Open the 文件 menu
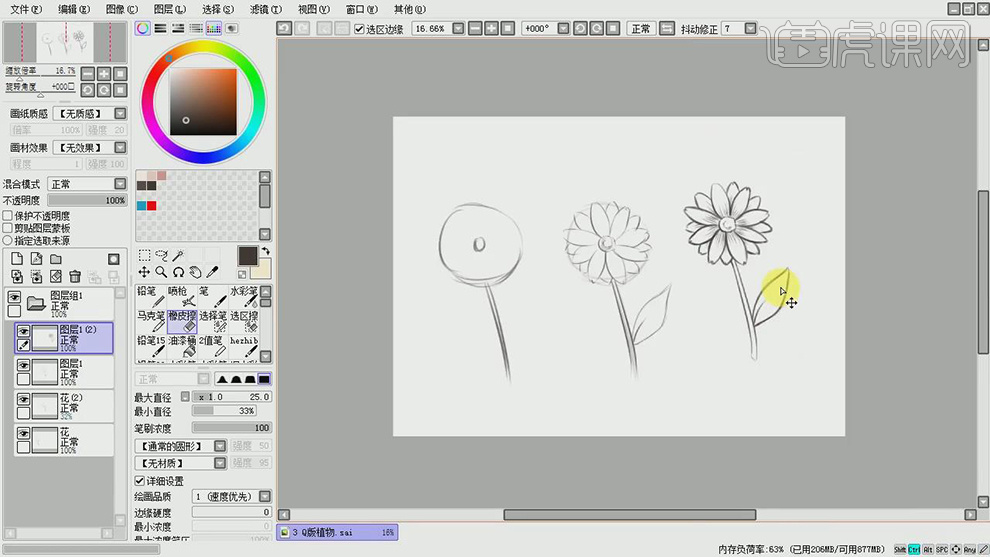The image size is (990, 557). click(x=25, y=9)
